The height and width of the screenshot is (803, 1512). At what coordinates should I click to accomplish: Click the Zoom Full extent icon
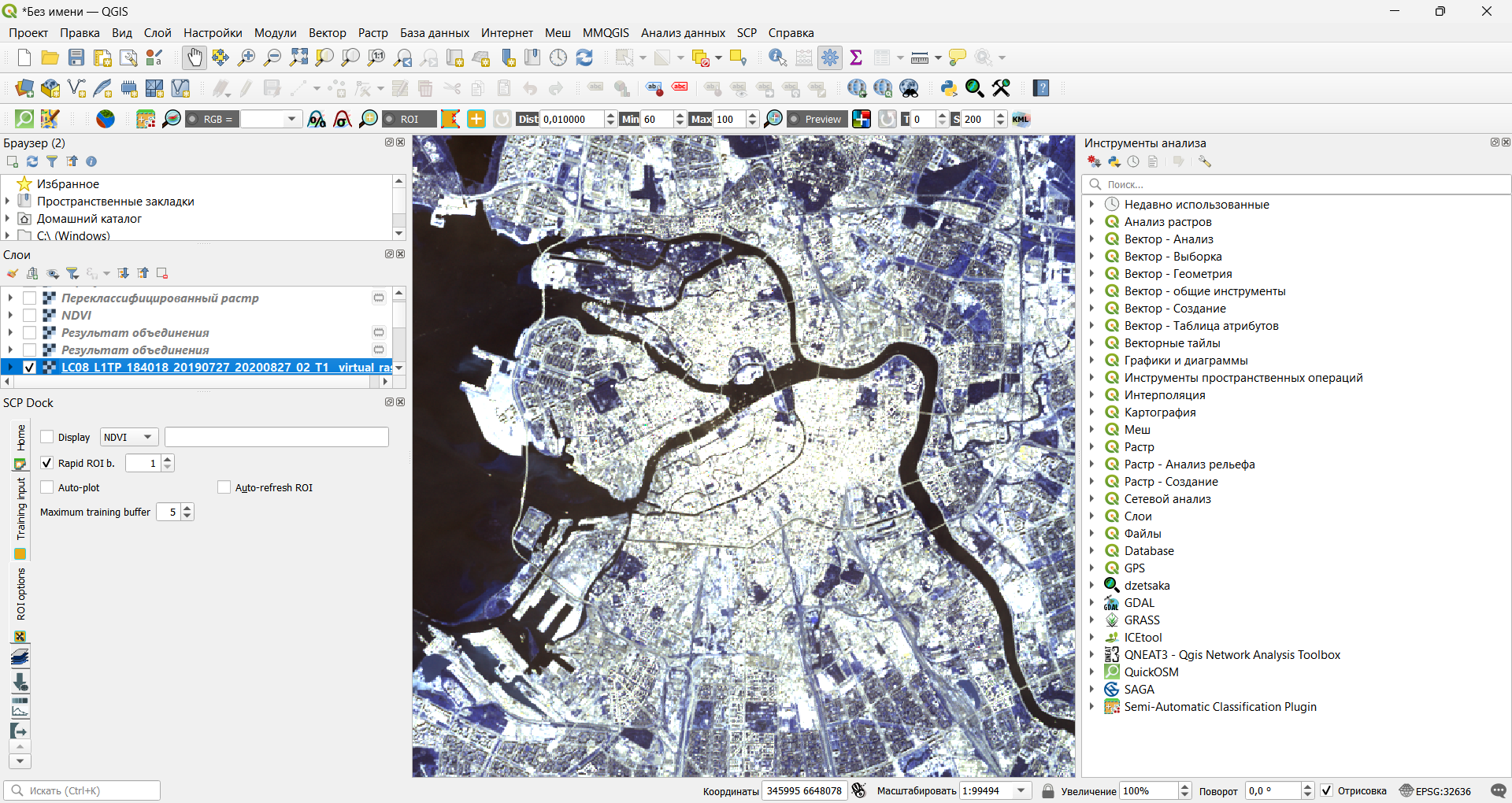pyautogui.click(x=298, y=57)
